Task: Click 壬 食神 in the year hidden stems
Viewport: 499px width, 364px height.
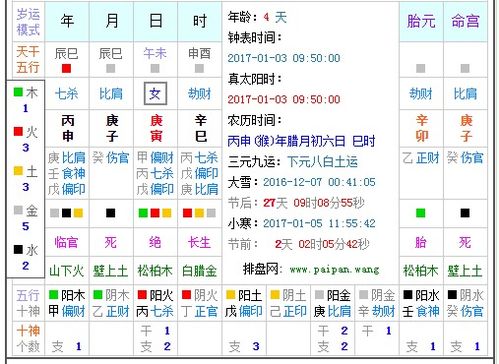Action: coord(67,174)
